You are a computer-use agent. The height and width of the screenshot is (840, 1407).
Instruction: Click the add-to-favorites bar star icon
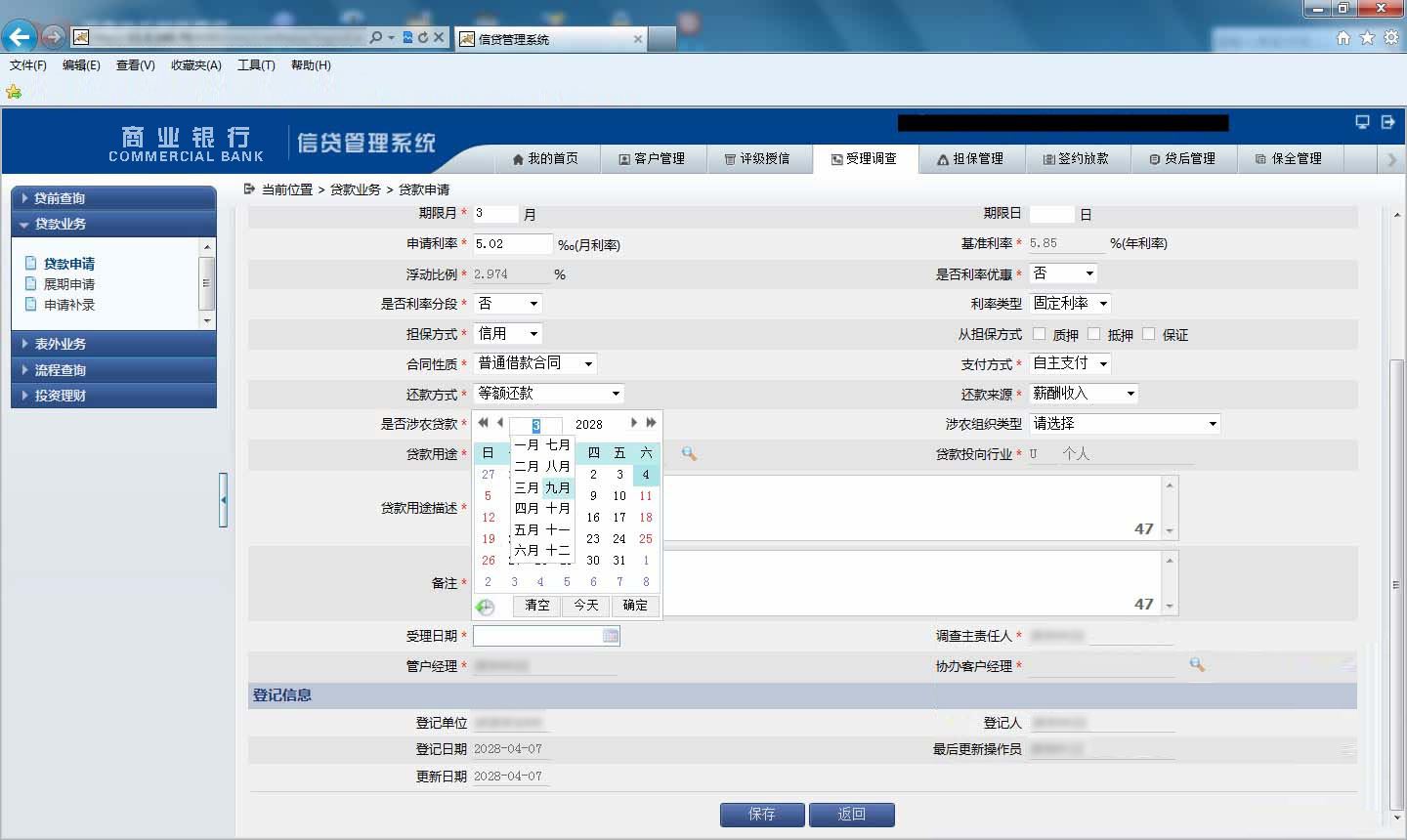pos(14,92)
